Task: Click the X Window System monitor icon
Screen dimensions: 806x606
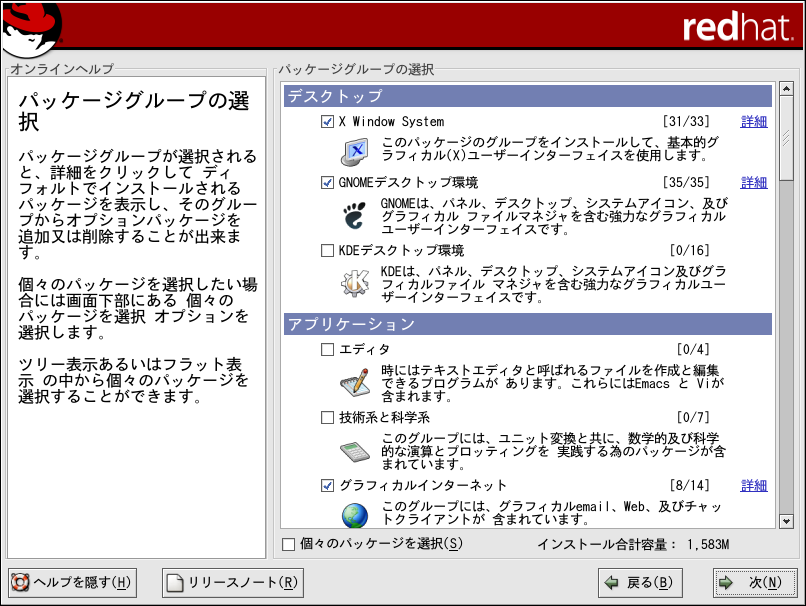Action: click(355, 150)
